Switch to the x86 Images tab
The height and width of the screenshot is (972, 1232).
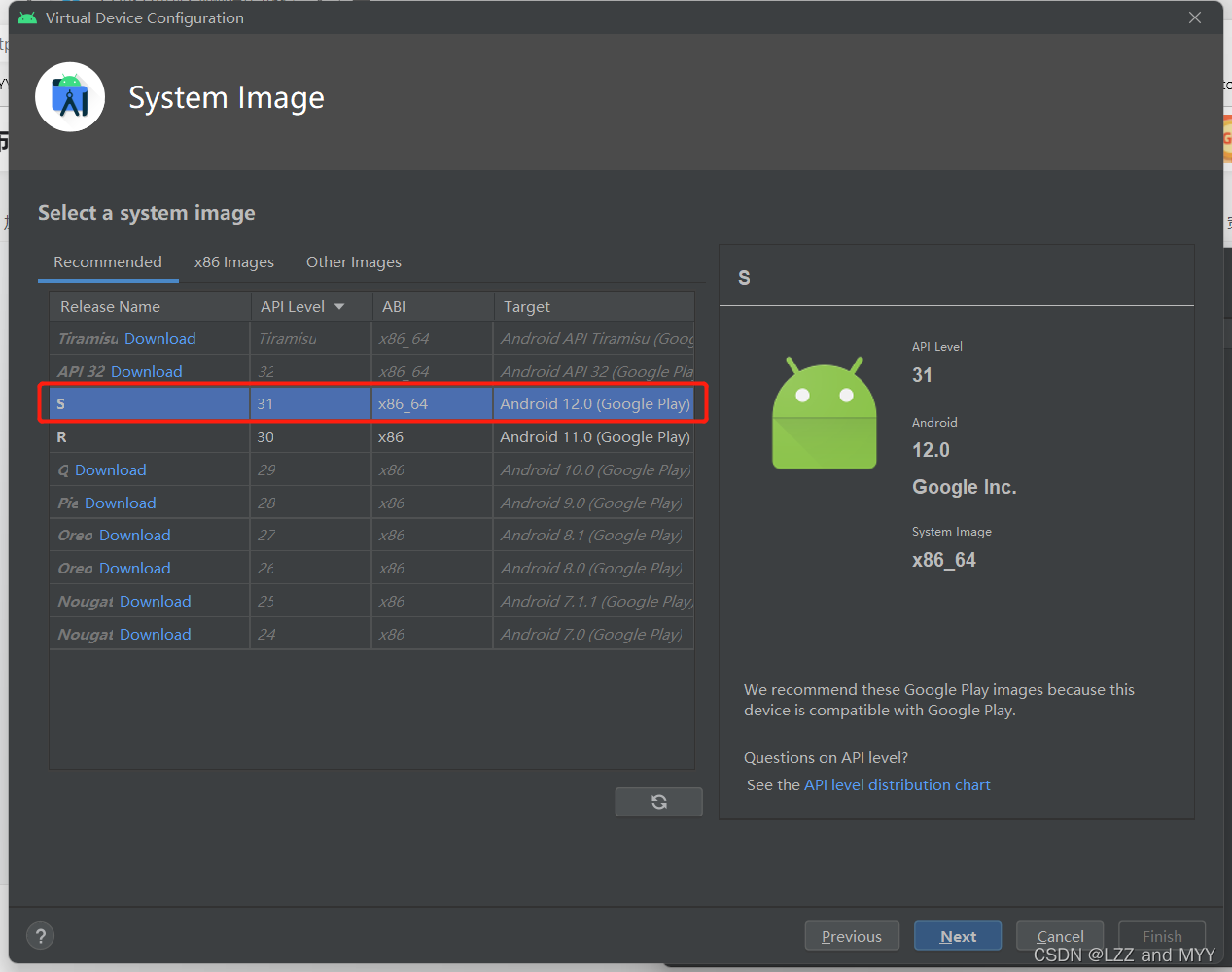234,261
